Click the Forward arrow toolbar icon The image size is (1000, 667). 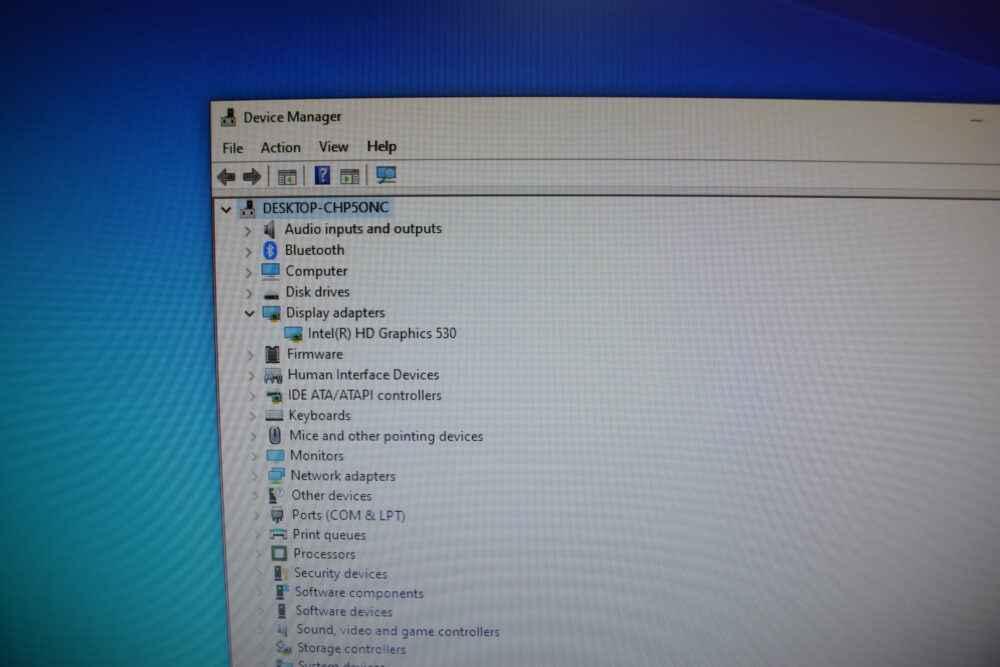point(252,177)
